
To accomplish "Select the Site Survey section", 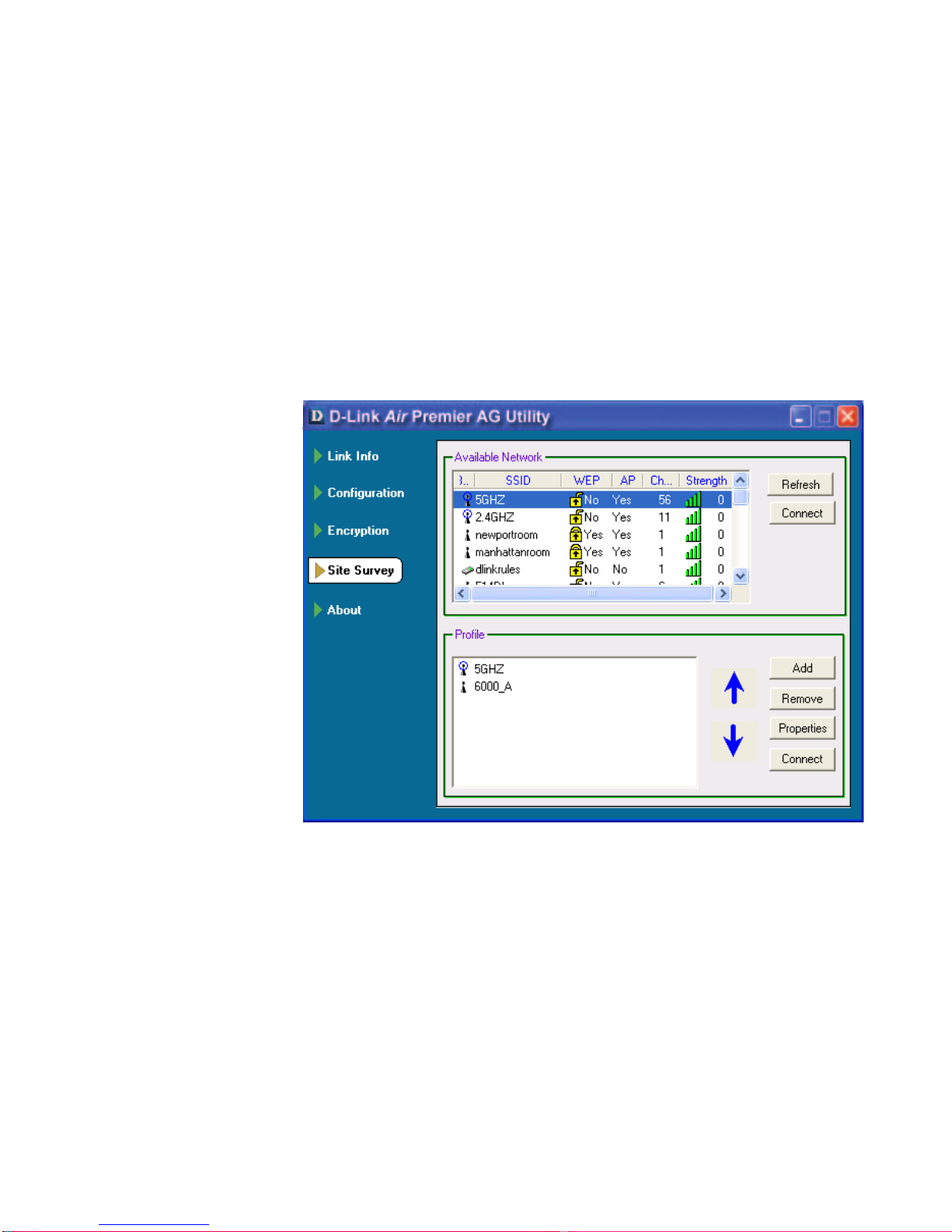I will click(355, 570).
